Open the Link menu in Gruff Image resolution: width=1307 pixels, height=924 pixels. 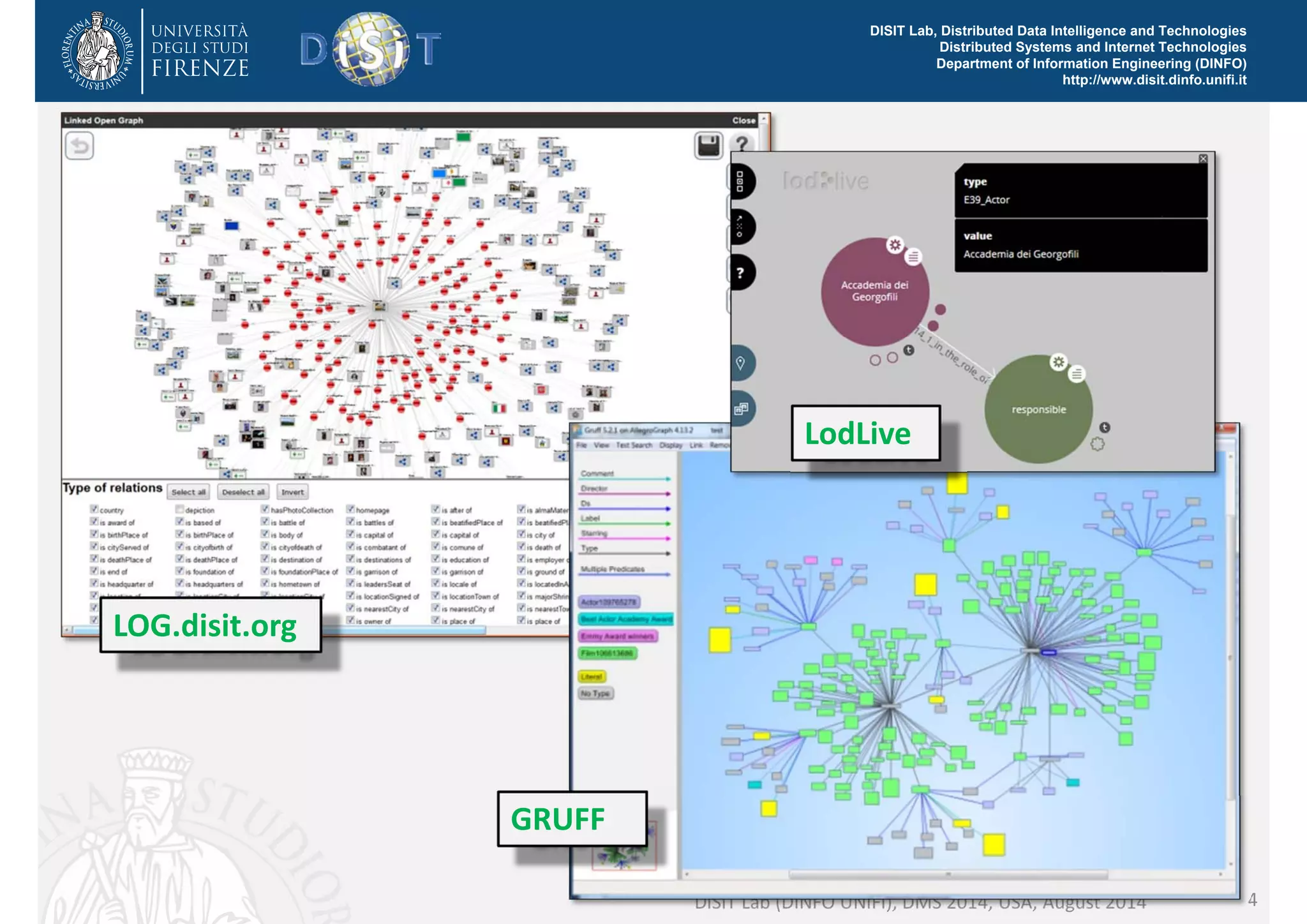pyautogui.click(x=696, y=445)
